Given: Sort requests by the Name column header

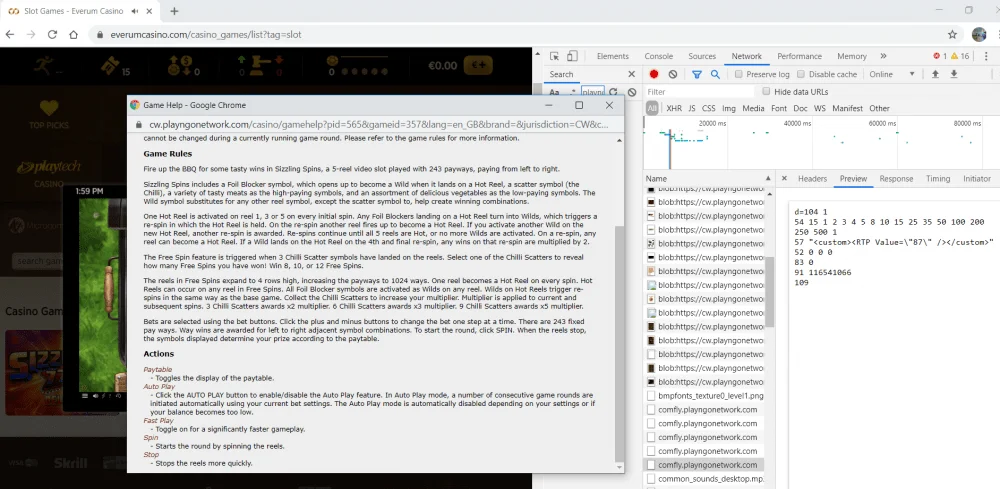Looking at the screenshot, I should [708, 179].
